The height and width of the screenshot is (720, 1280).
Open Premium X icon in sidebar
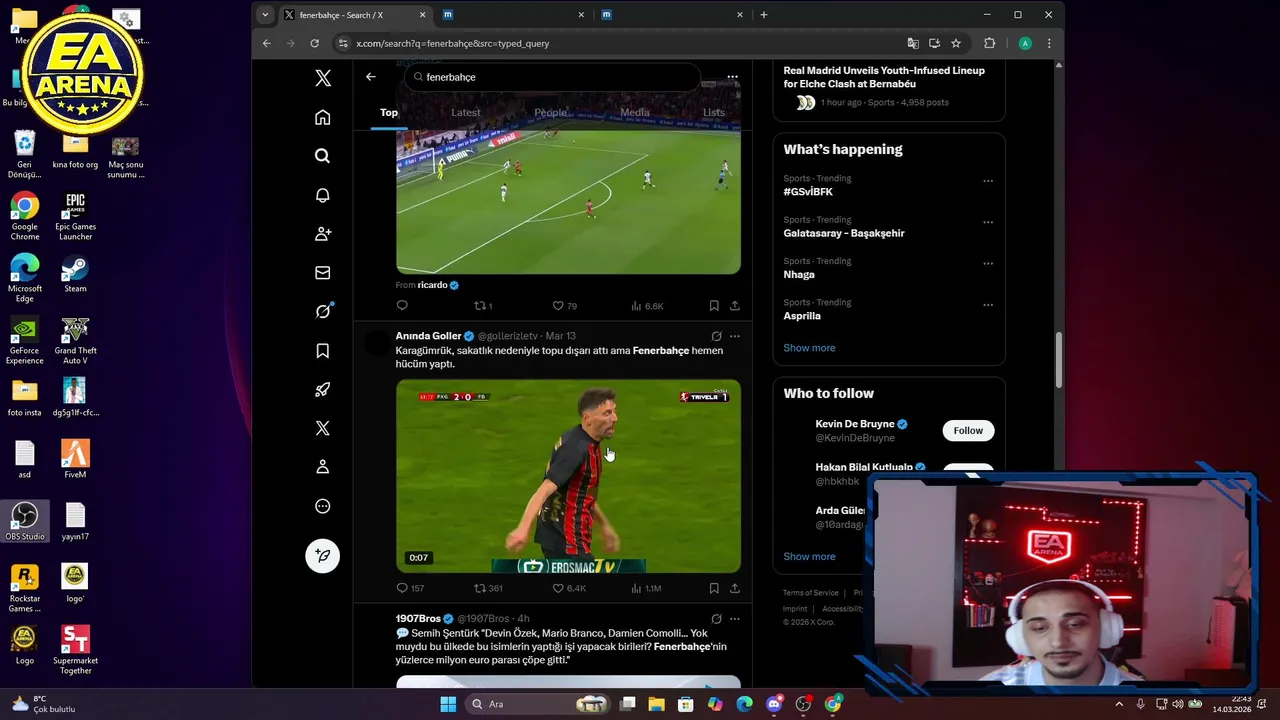coord(322,428)
